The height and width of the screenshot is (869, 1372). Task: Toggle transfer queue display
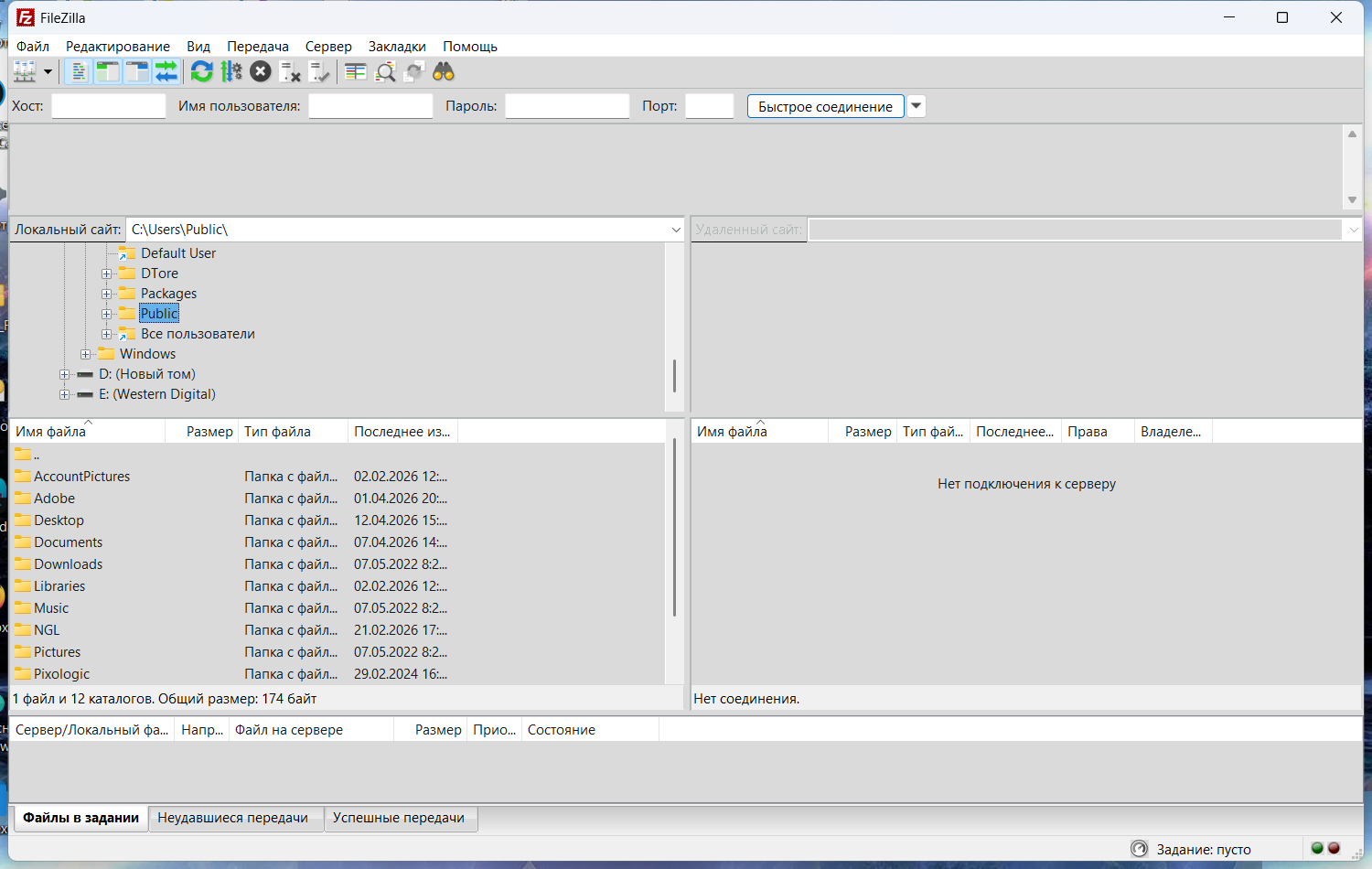point(166,71)
